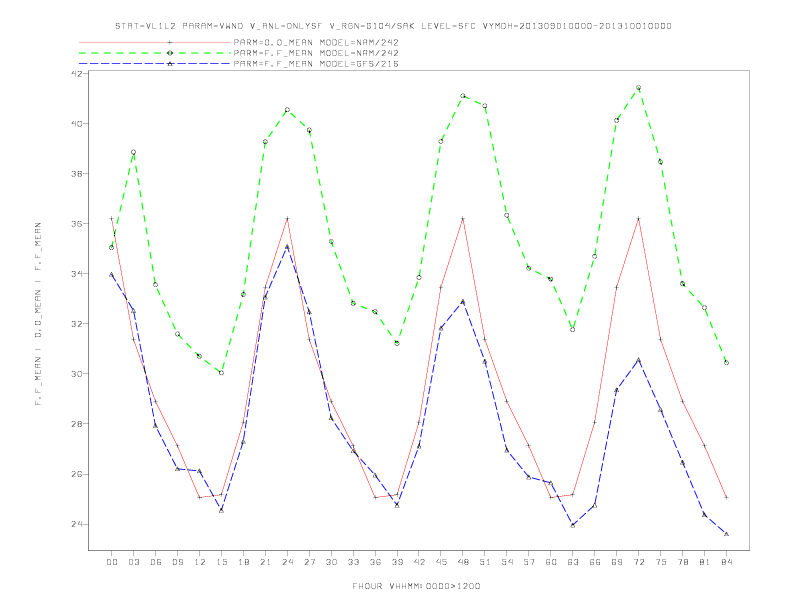
Task: Click x-axis forecast hour label 75
Action: click(661, 562)
